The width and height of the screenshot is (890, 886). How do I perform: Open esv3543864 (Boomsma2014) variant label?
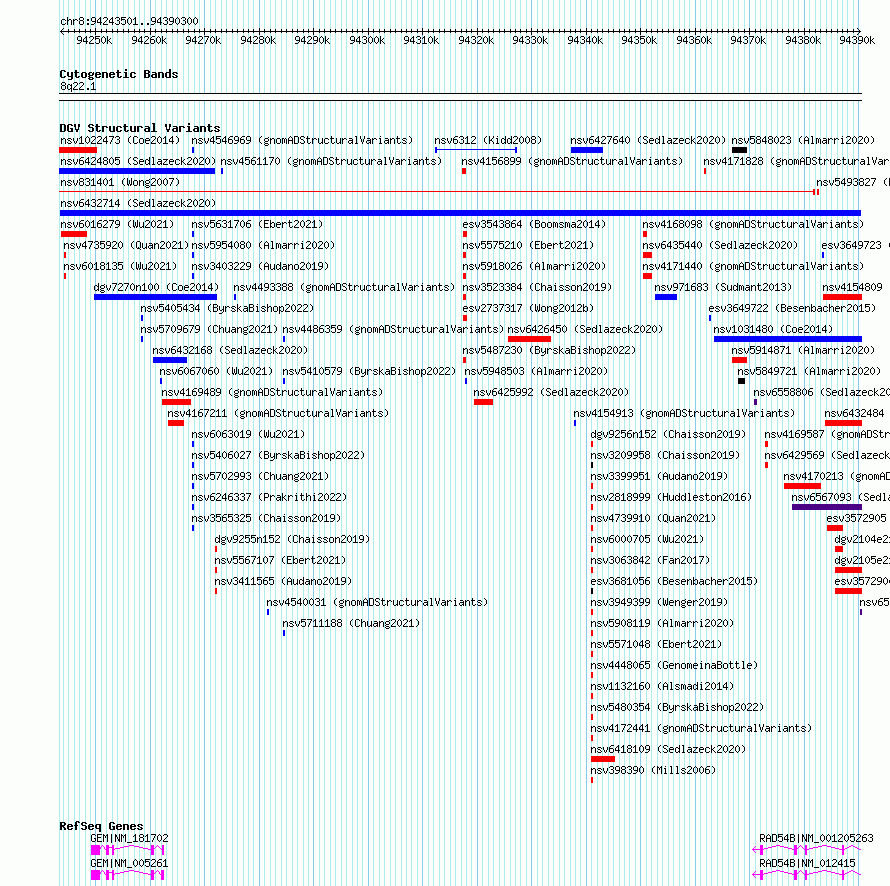(x=534, y=224)
